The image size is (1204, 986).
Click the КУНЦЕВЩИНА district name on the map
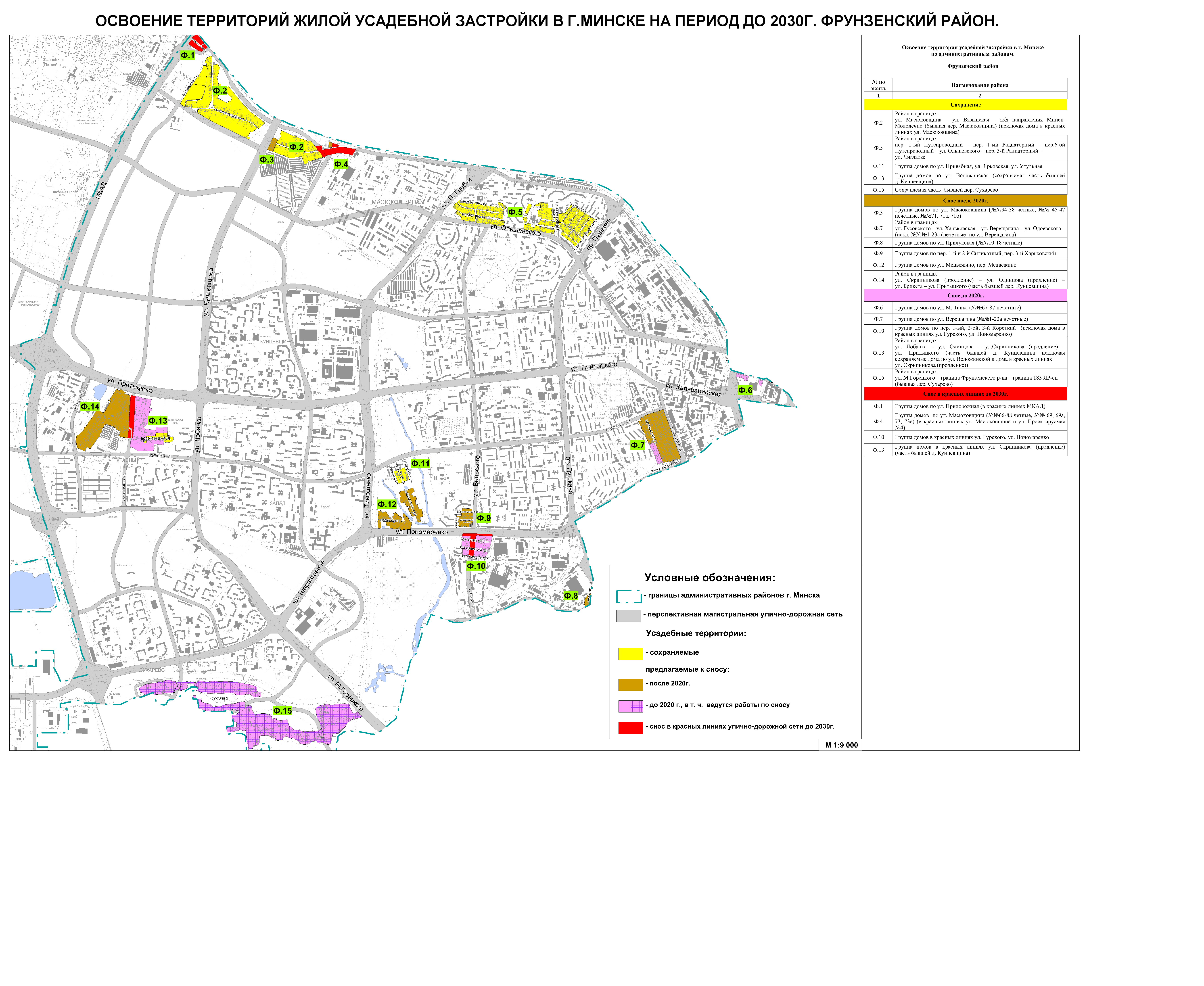tap(277, 341)
